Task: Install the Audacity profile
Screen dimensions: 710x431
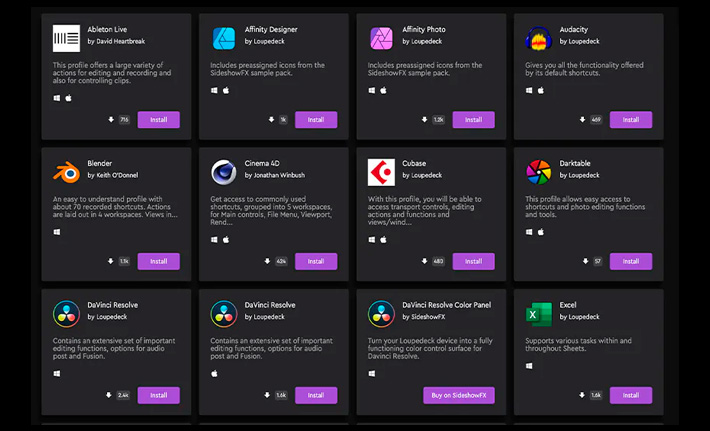Action: [x=631, y=120]
